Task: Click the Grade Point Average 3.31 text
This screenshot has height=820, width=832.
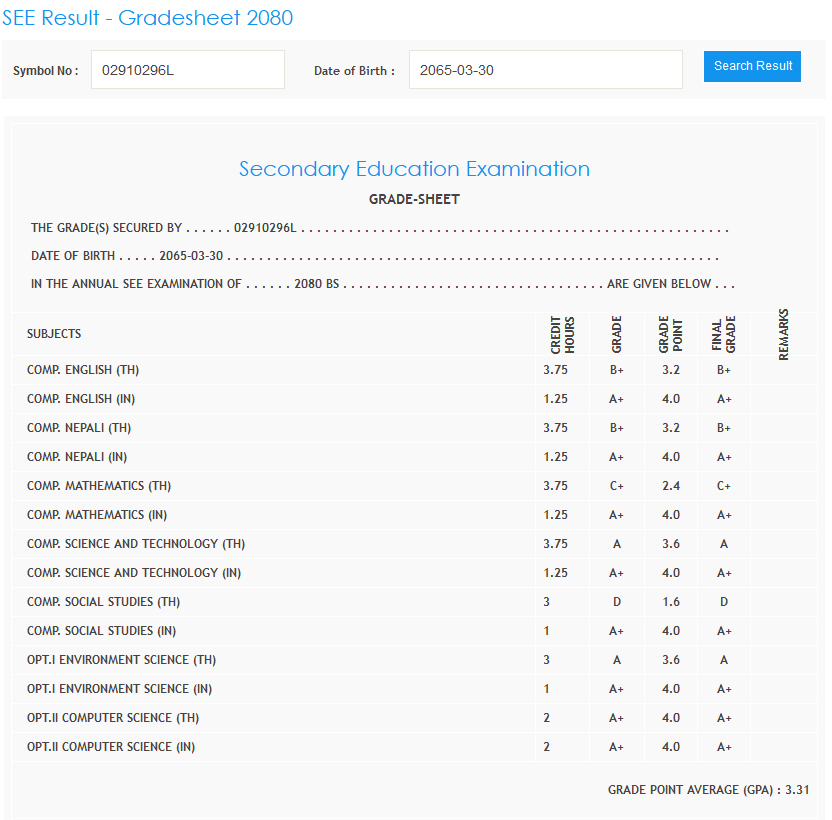Action: (x=708, y=790)
